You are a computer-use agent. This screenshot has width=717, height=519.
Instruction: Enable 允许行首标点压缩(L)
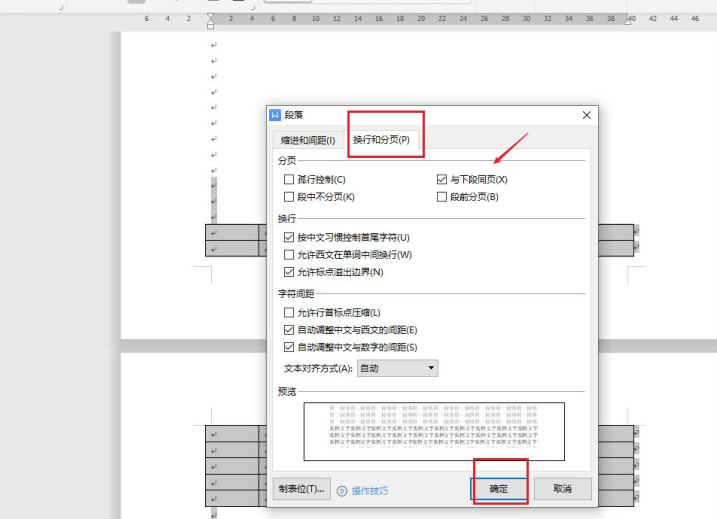point(289,313)
